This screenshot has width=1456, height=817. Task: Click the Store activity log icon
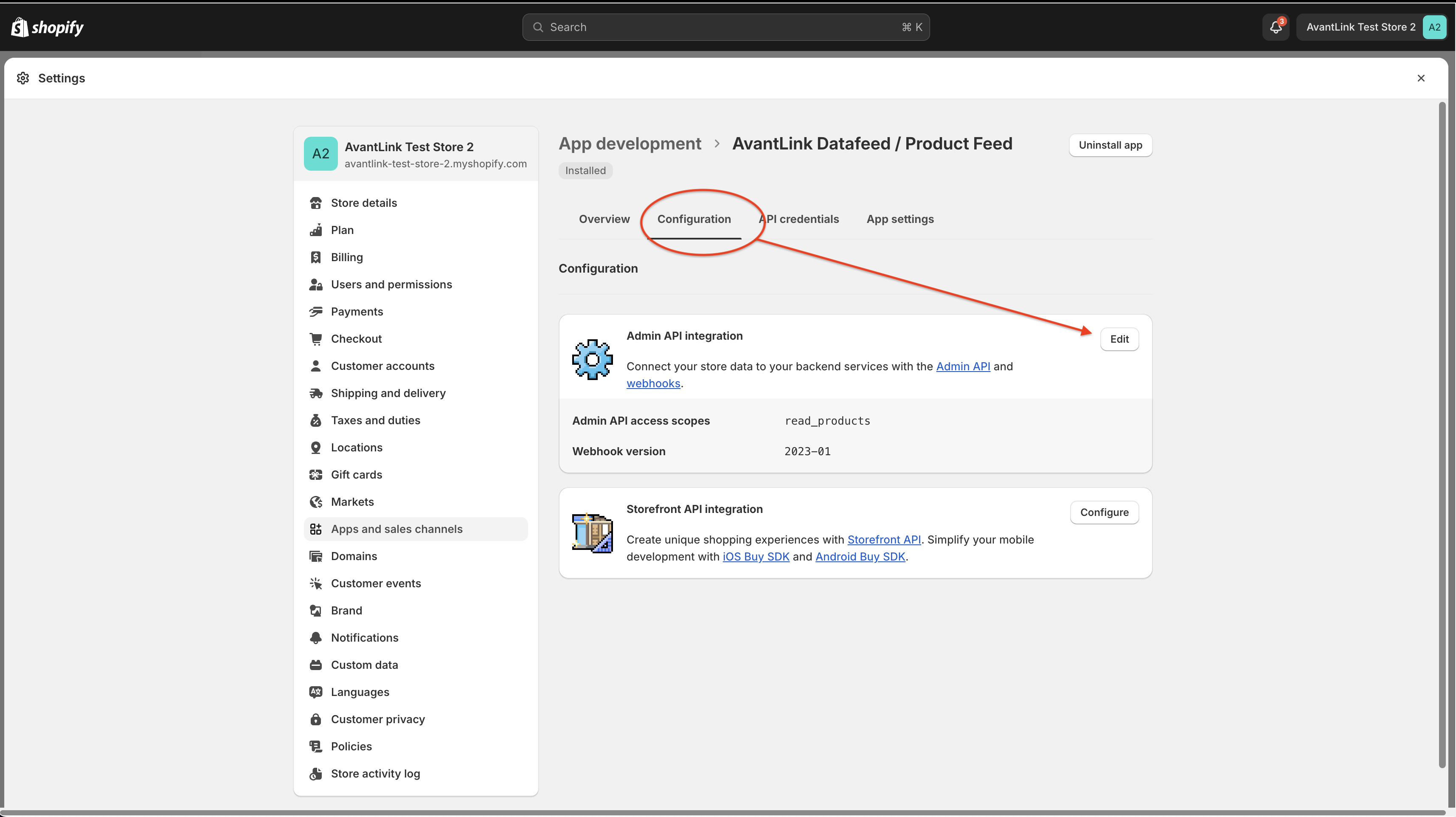pos(315,773)
